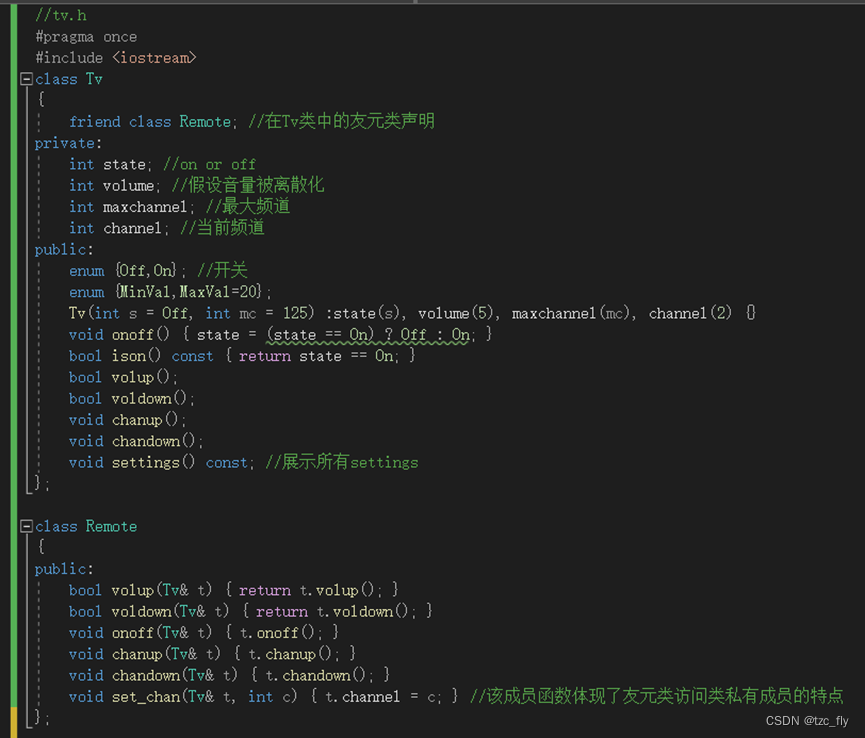Image resolution: width=865 pixels, height=738 pixels.
Task: Click the public: specifier in class Tv
Action: 64,249
